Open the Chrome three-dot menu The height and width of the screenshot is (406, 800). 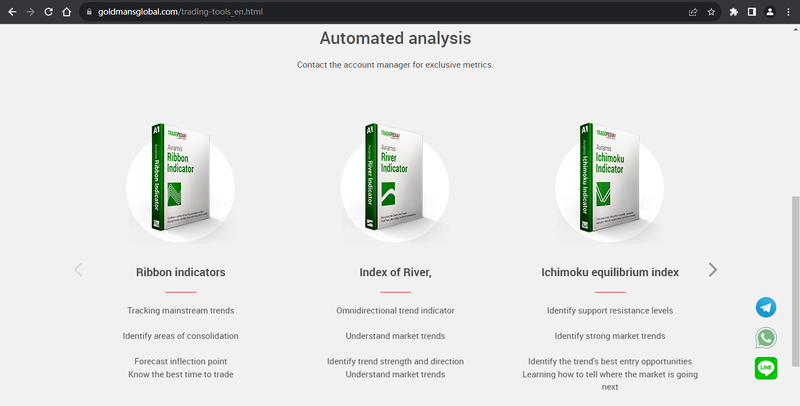(788, 12)
